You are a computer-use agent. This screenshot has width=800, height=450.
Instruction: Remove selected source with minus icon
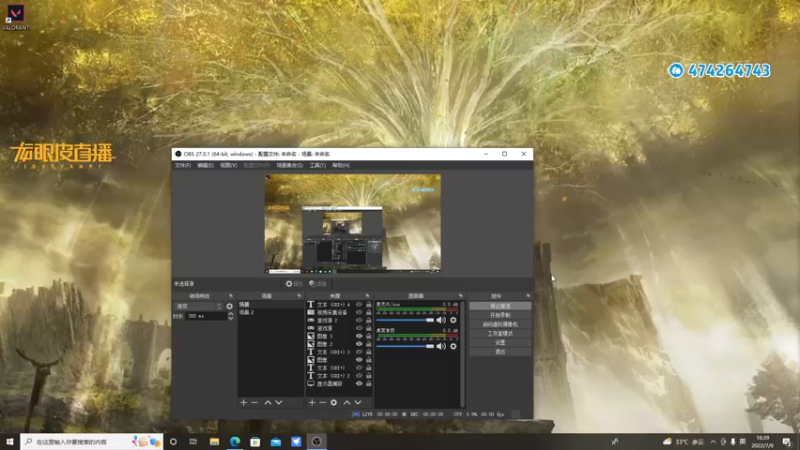[322, 403]
